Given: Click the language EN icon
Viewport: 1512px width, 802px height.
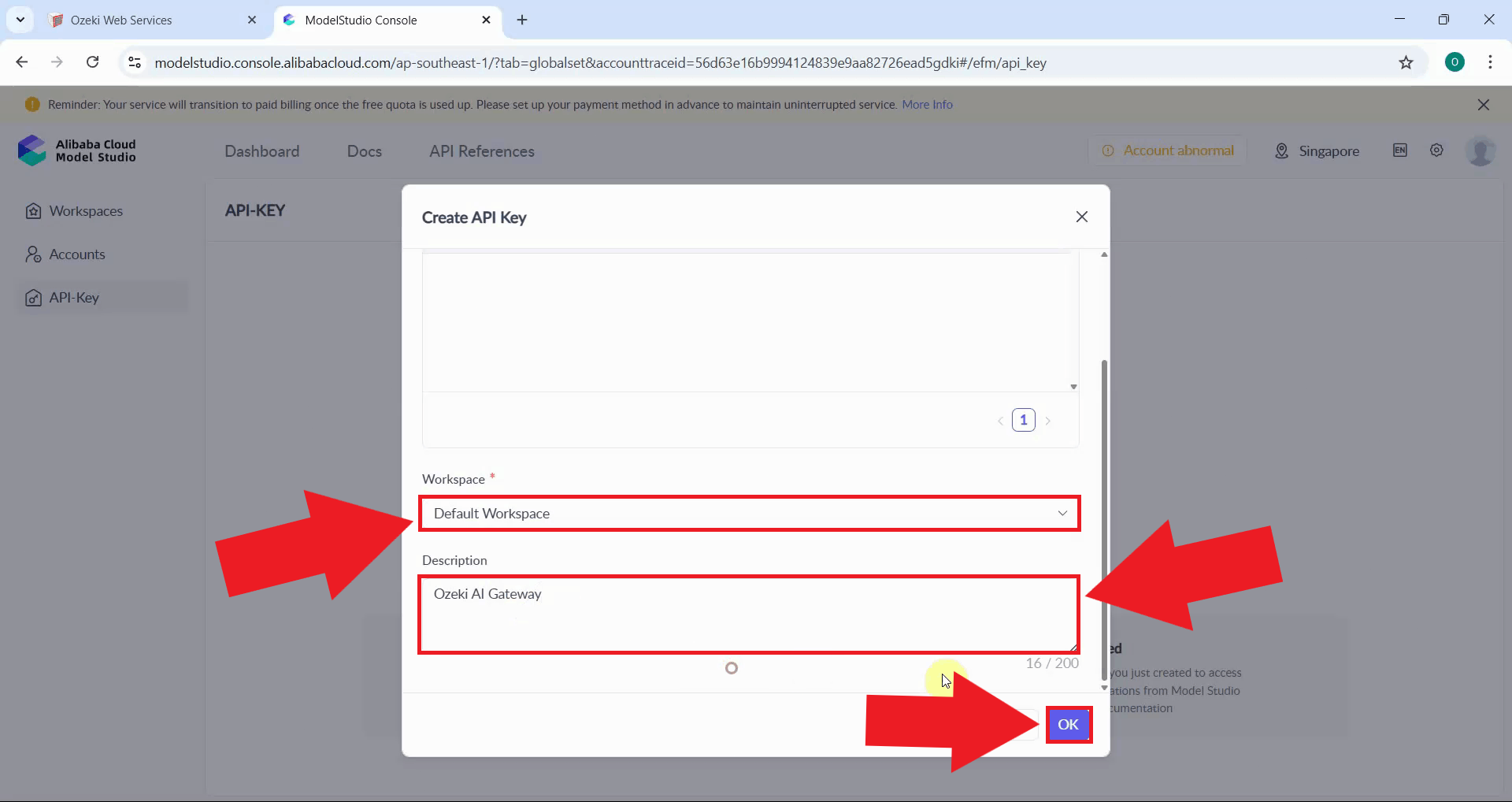Looking at the screenshot, I should pos(1399,150).
